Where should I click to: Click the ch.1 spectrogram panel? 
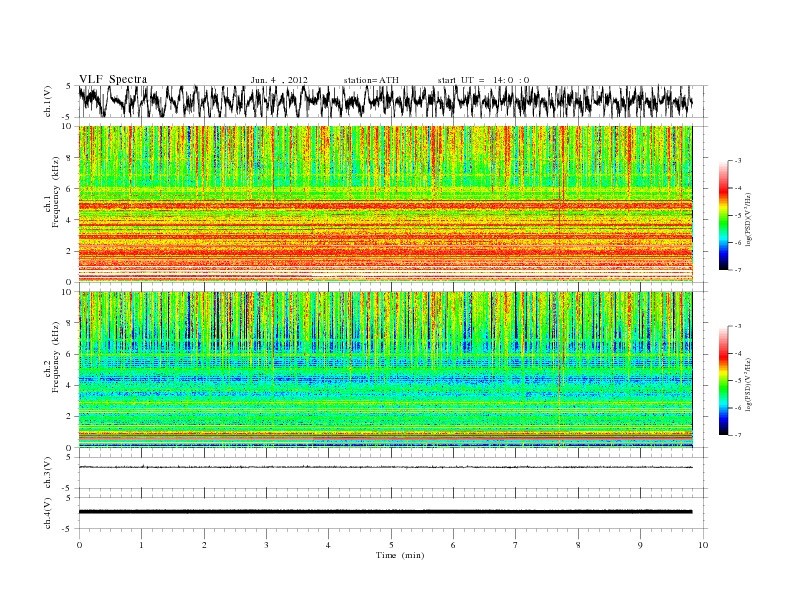tap(385, 204)
